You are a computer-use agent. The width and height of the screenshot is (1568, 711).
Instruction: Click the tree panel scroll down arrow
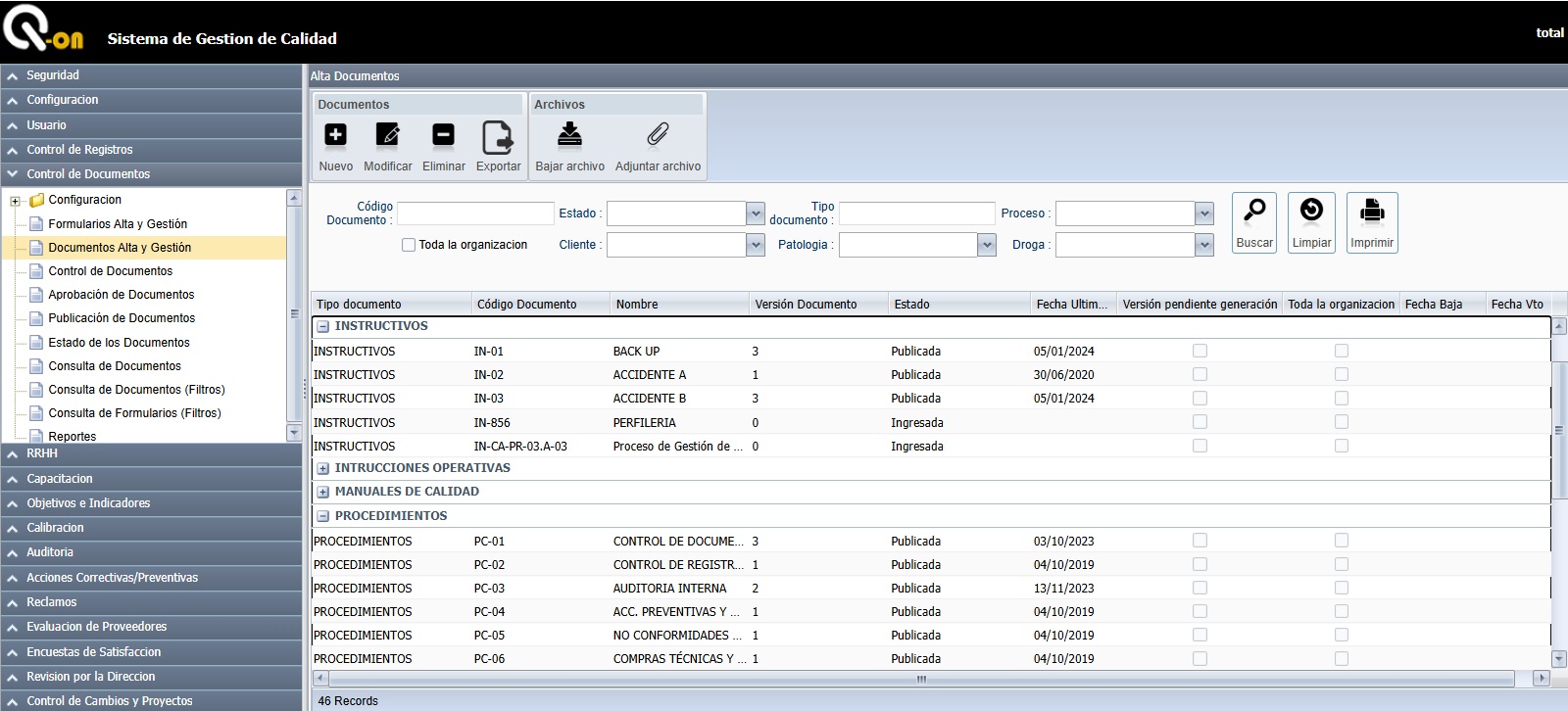[x=294, y=433]
